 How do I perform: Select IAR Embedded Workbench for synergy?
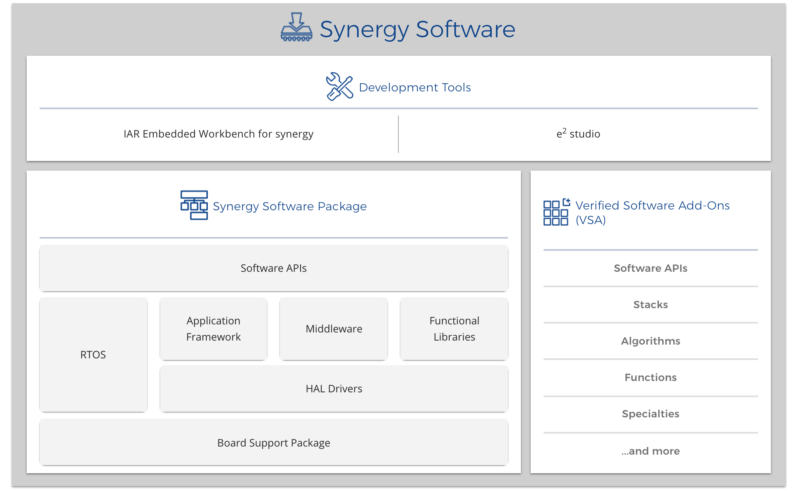[211, 134]
